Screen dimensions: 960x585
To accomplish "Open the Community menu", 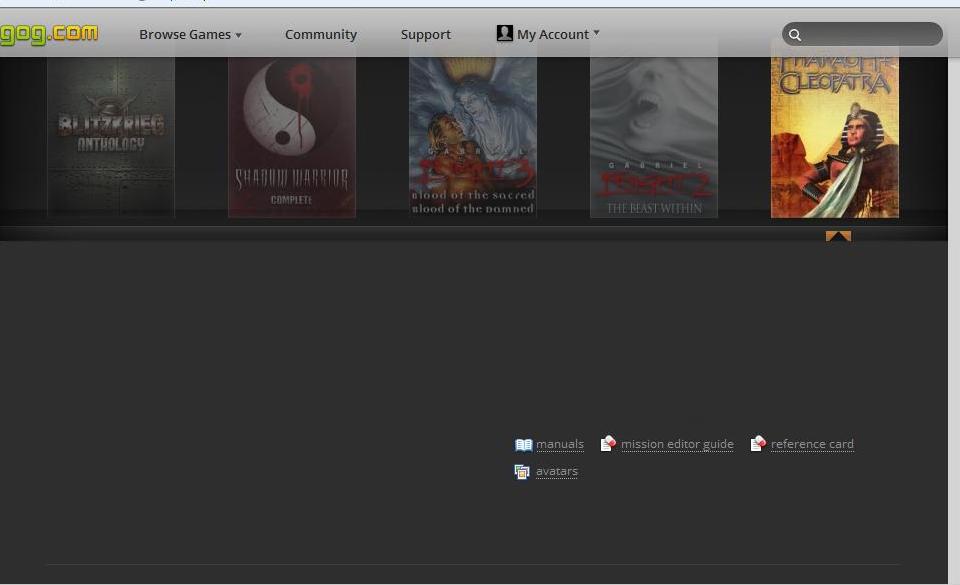I will click(321, 35).
